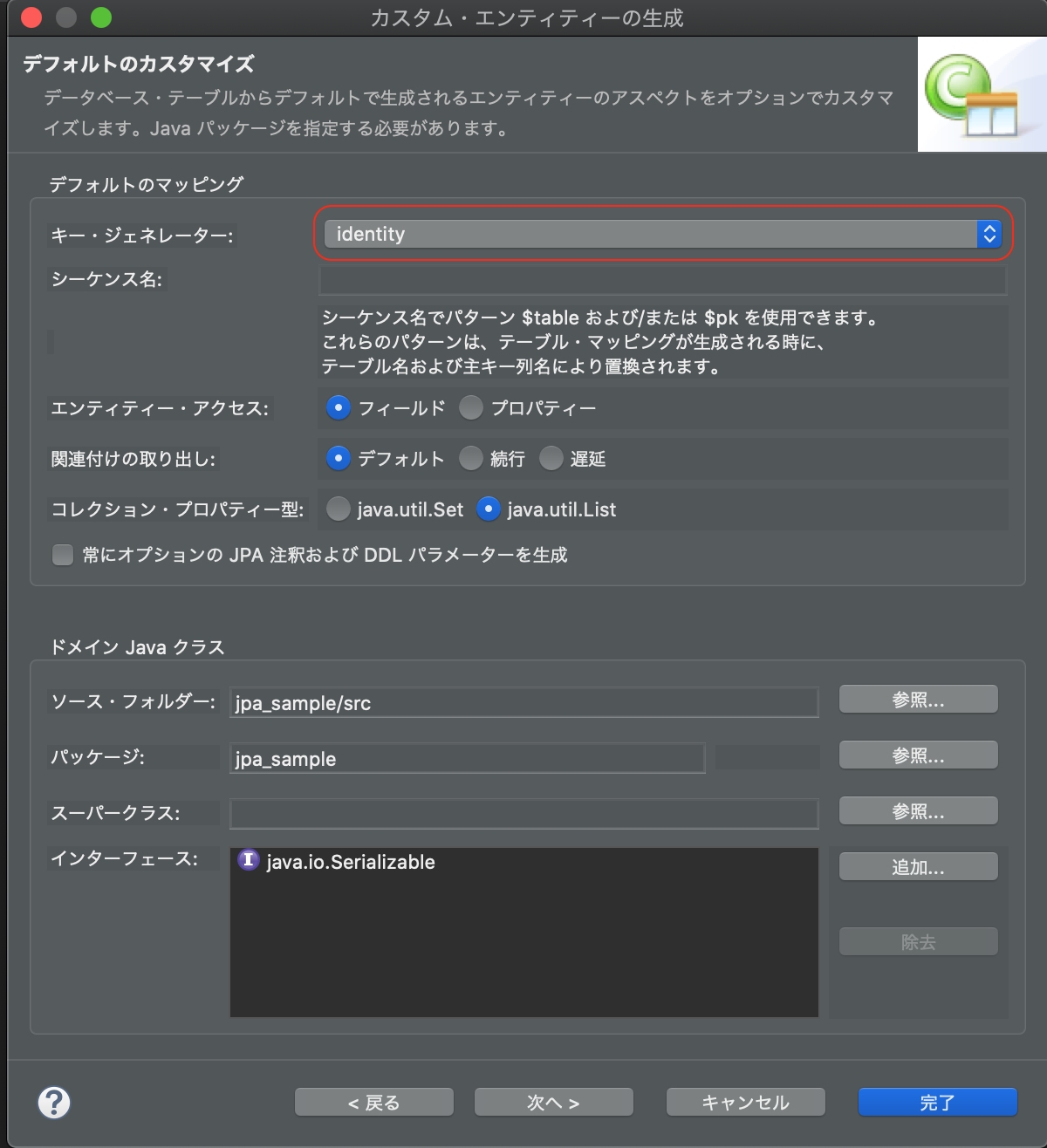Advance with the 次へ button
Viewport: 1047px width, 1148px height.
point(553,1102)
